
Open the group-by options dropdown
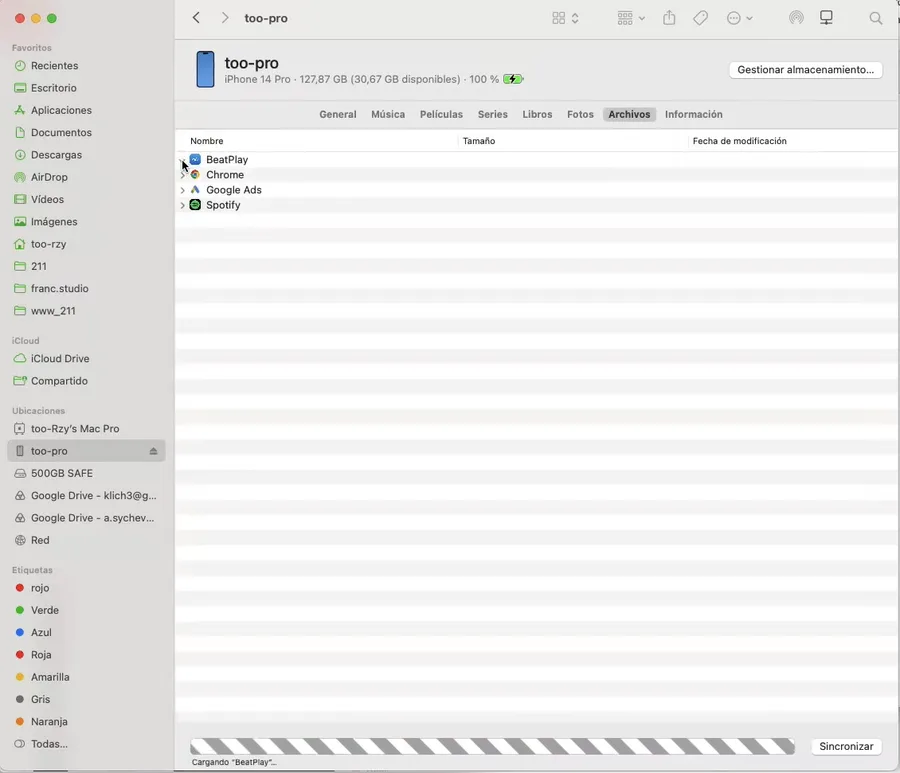coord(631,18)
